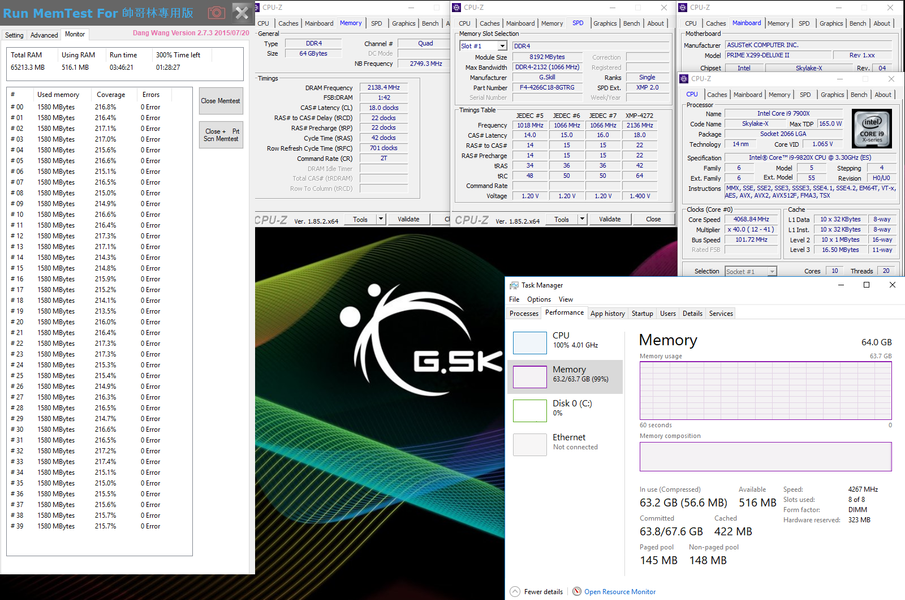Select the Disk 0 (C:) graph thumbnail

pyautogui.click(x=530, y=410)
